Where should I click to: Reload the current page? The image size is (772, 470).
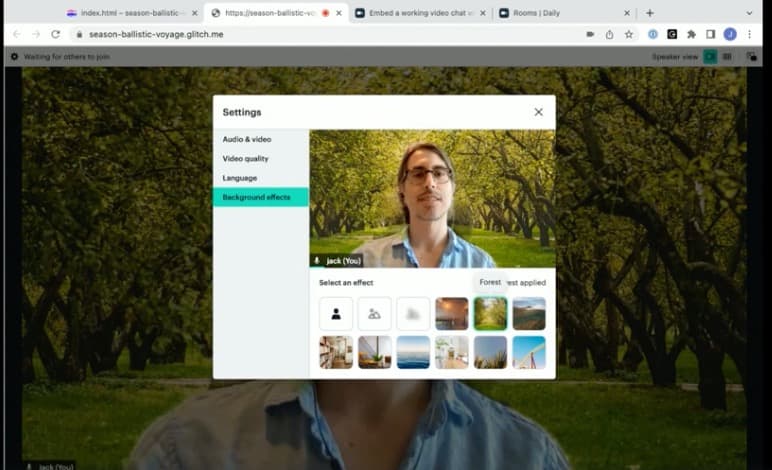pyautogui.click(x=56, y=34)
